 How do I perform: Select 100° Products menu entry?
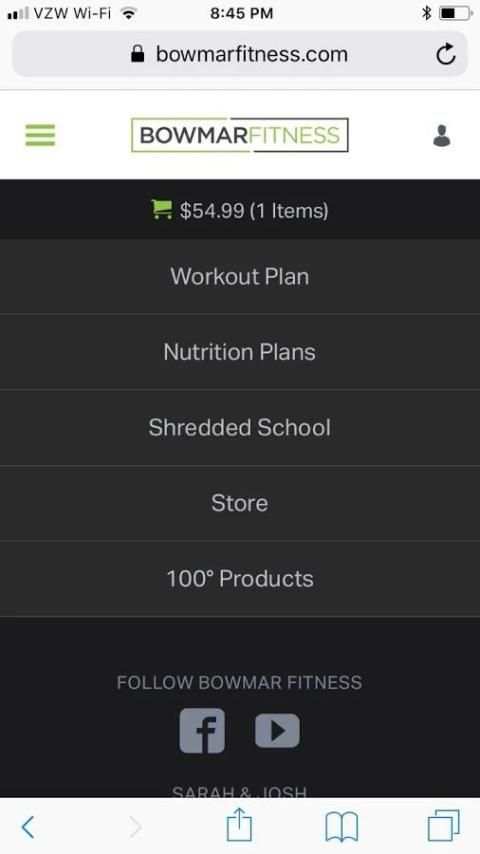240,579
